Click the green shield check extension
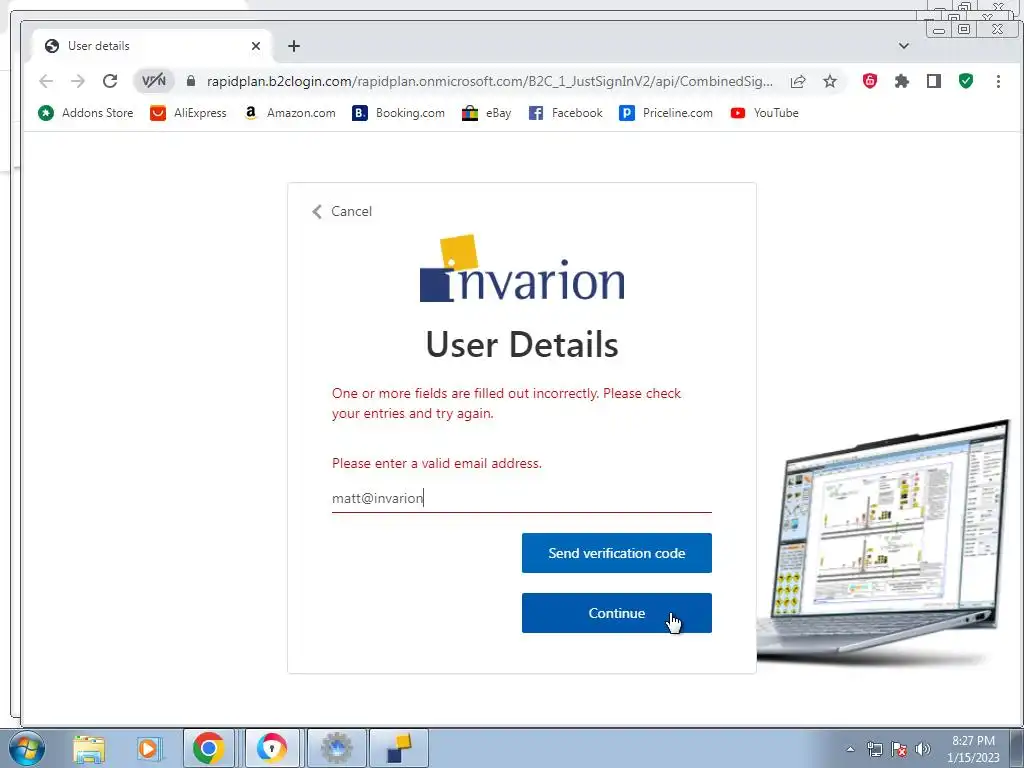Image resolution: width=1024 pixels, height=768 pixels. tap(966, 81)
